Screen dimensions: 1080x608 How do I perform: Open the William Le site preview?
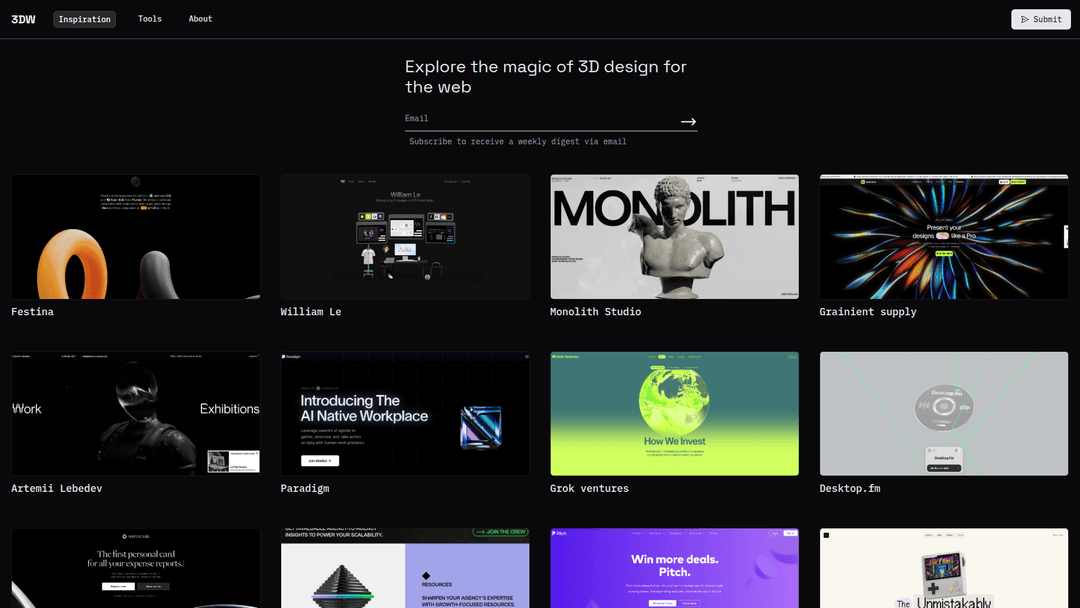[405, 237]
